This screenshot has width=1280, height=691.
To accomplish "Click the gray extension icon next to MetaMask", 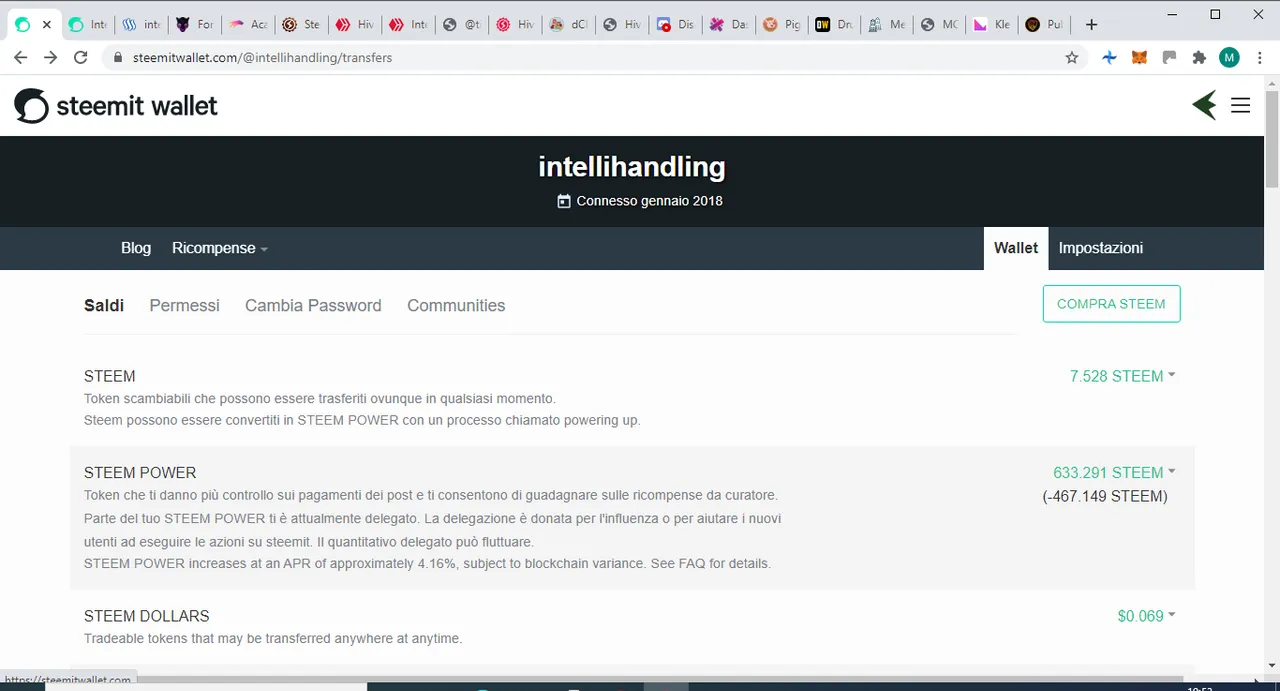I will (x=1169, y=58).
